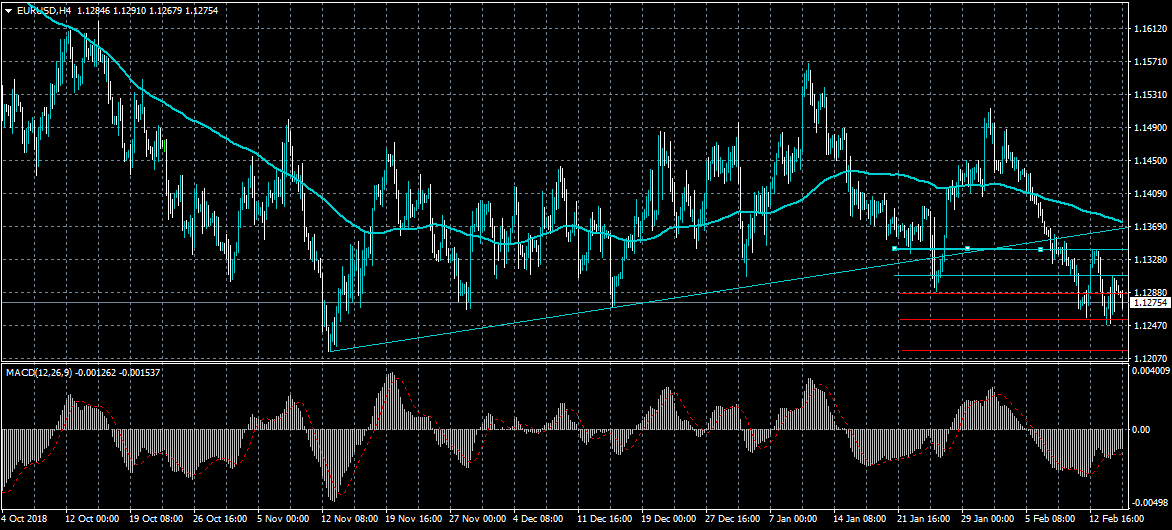Click the 4 Oct 2018 date label

click(24, 518)
